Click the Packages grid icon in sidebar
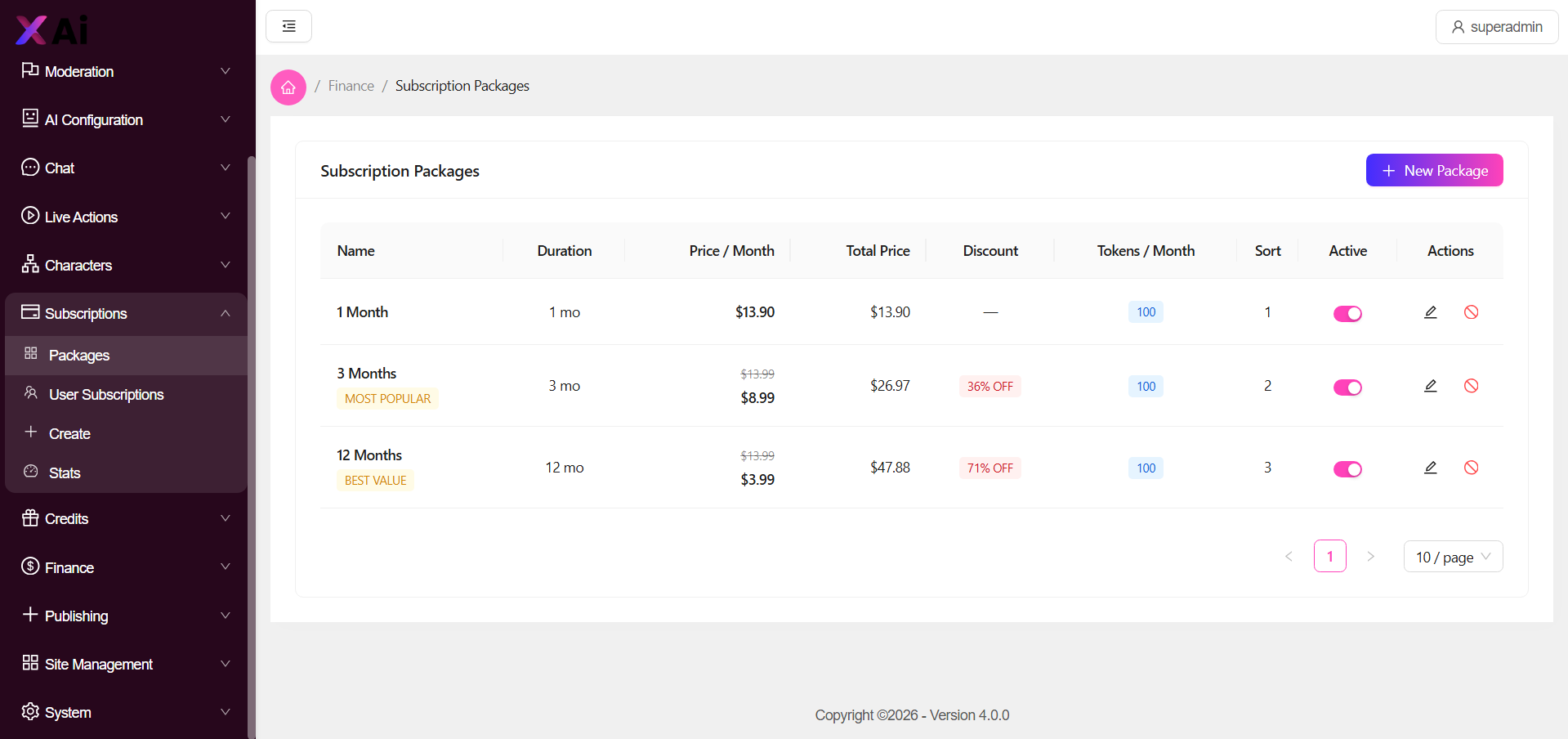This screenshot has width=1568, height=739. click(x=31, y=354)
